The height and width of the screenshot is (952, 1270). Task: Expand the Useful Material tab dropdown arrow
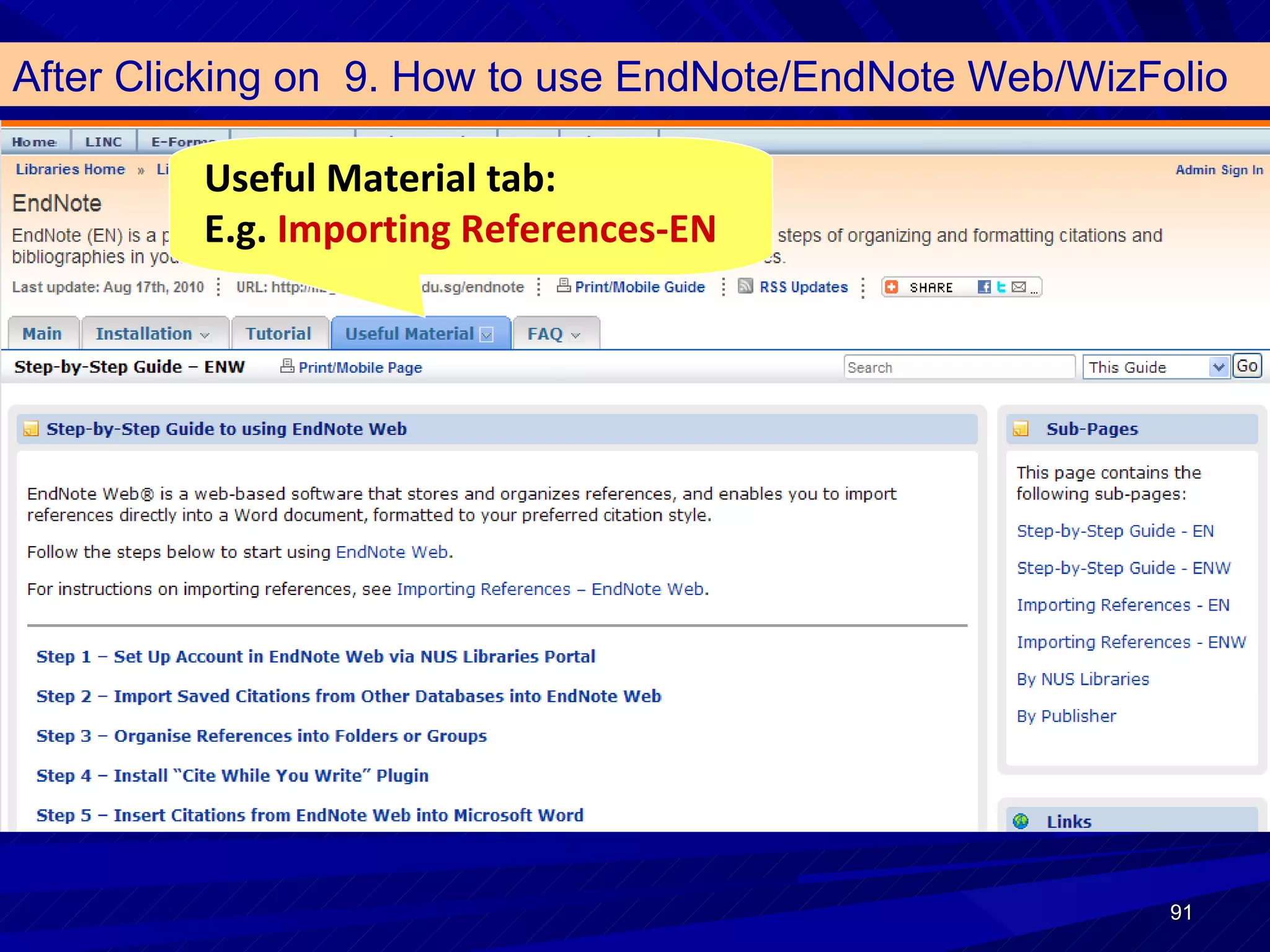(487, 335)
